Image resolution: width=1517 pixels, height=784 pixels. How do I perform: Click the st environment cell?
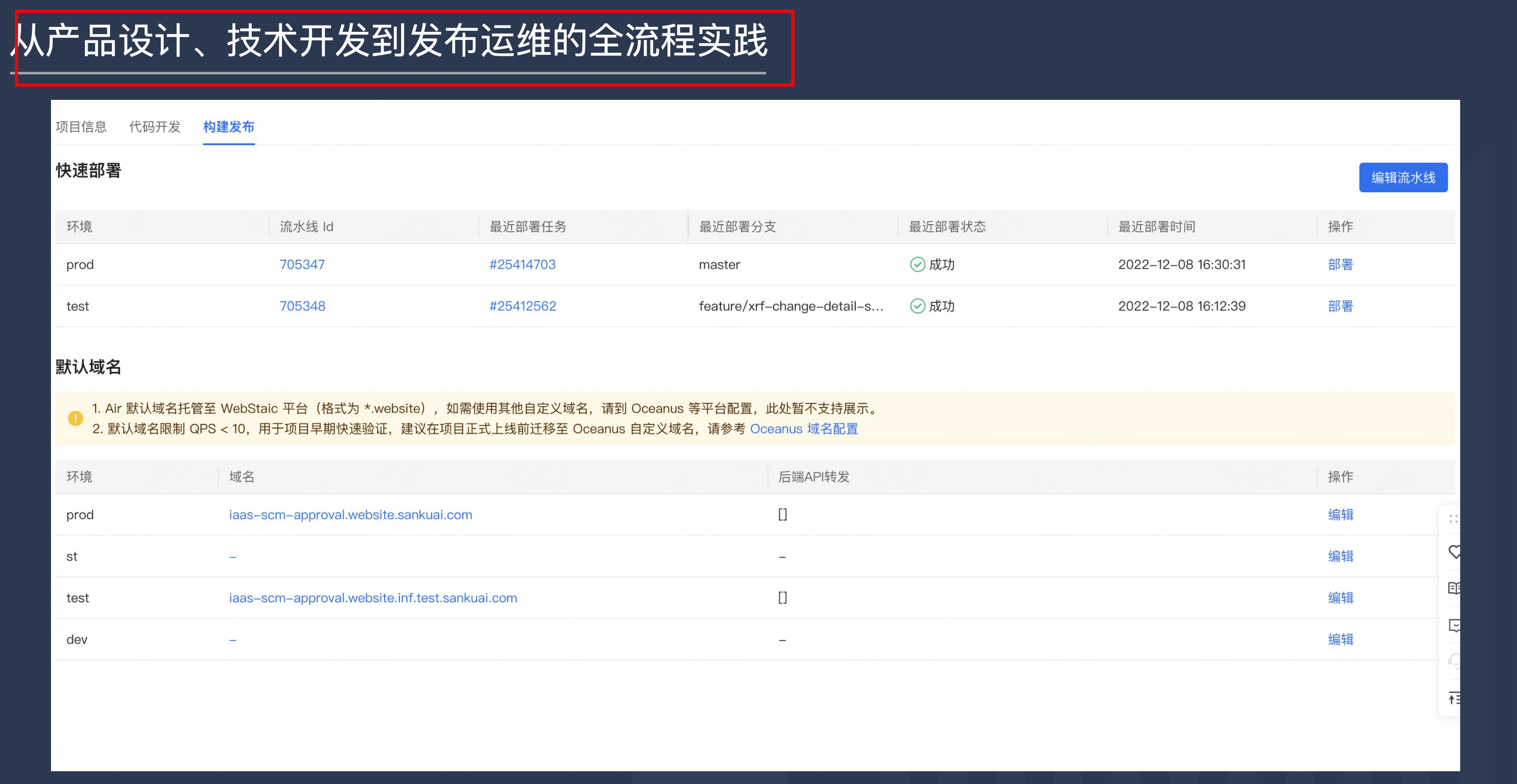72,556
